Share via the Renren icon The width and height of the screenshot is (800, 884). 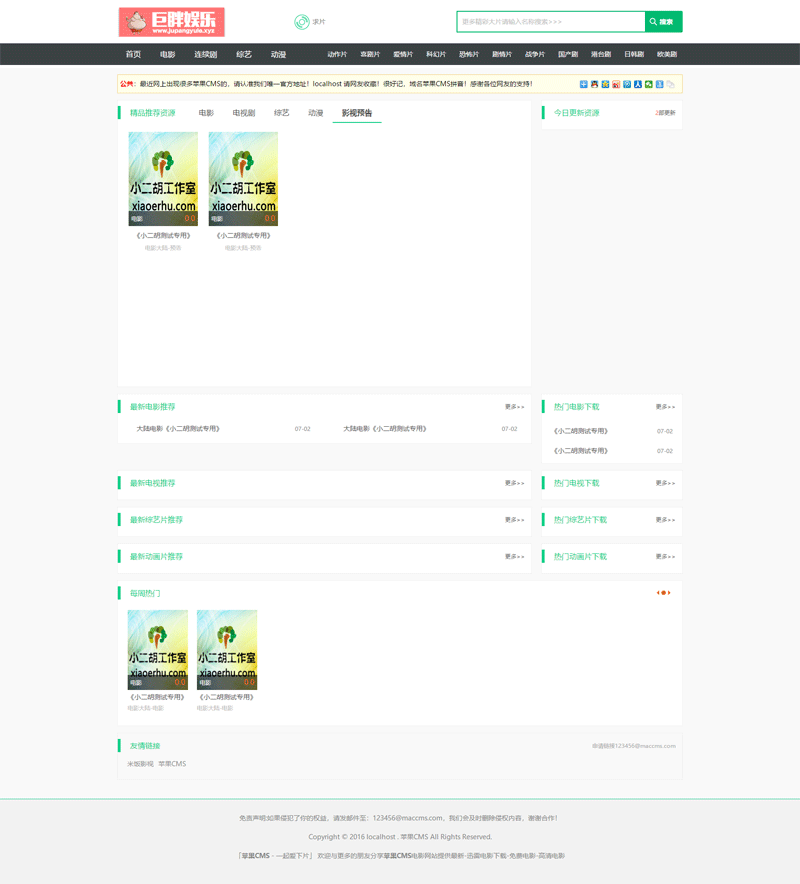(638, 84)
